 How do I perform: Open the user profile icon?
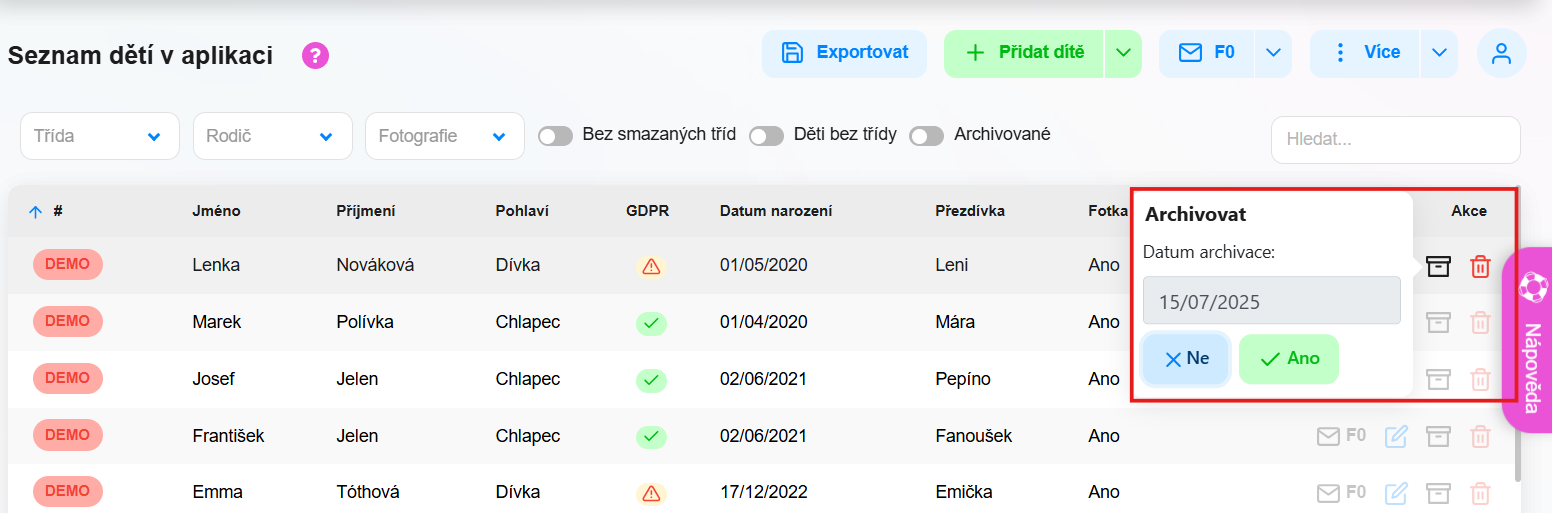point(1501,53)
